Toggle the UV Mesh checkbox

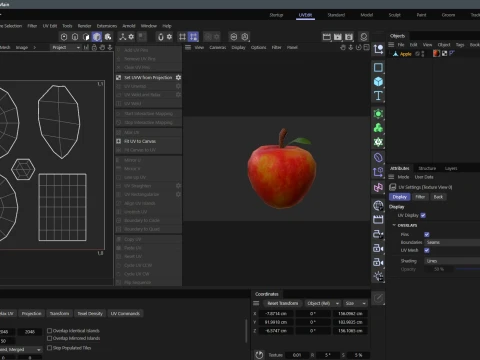pyautogui.click(x=427, y=250)
